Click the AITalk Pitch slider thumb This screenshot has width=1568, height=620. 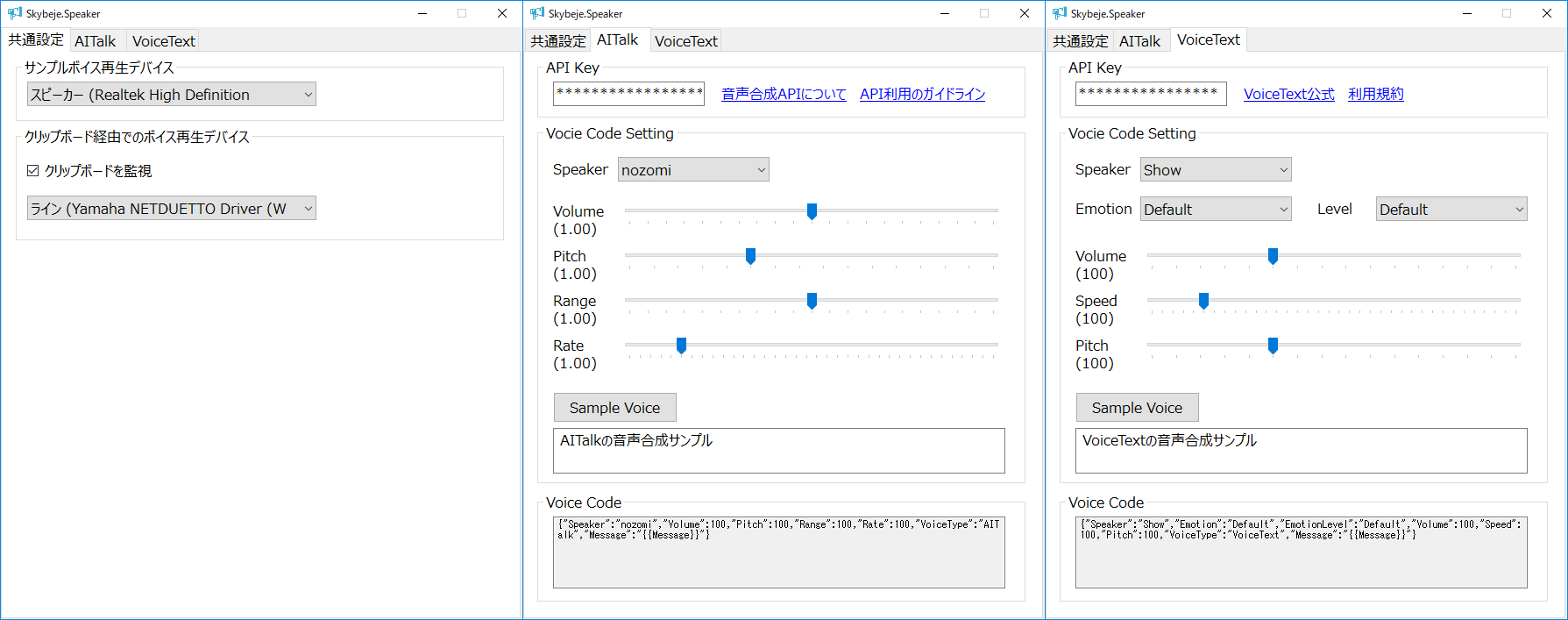tap(750, 256)
